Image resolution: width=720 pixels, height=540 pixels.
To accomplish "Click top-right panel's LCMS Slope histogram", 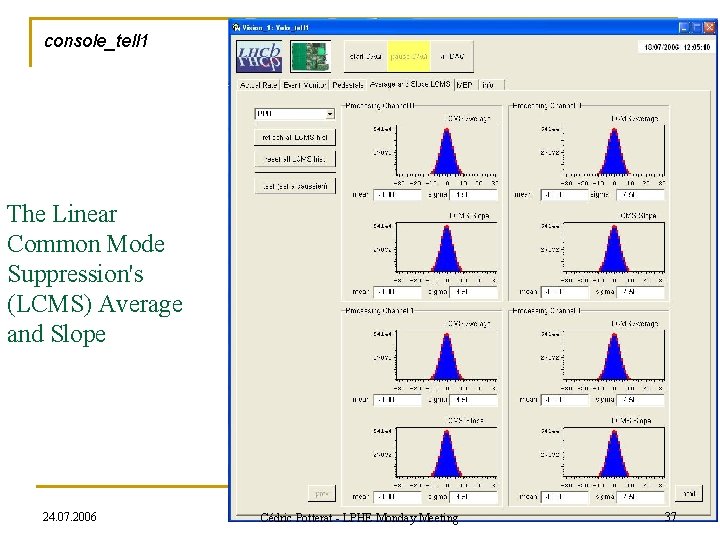I will (x=614, y=248).
